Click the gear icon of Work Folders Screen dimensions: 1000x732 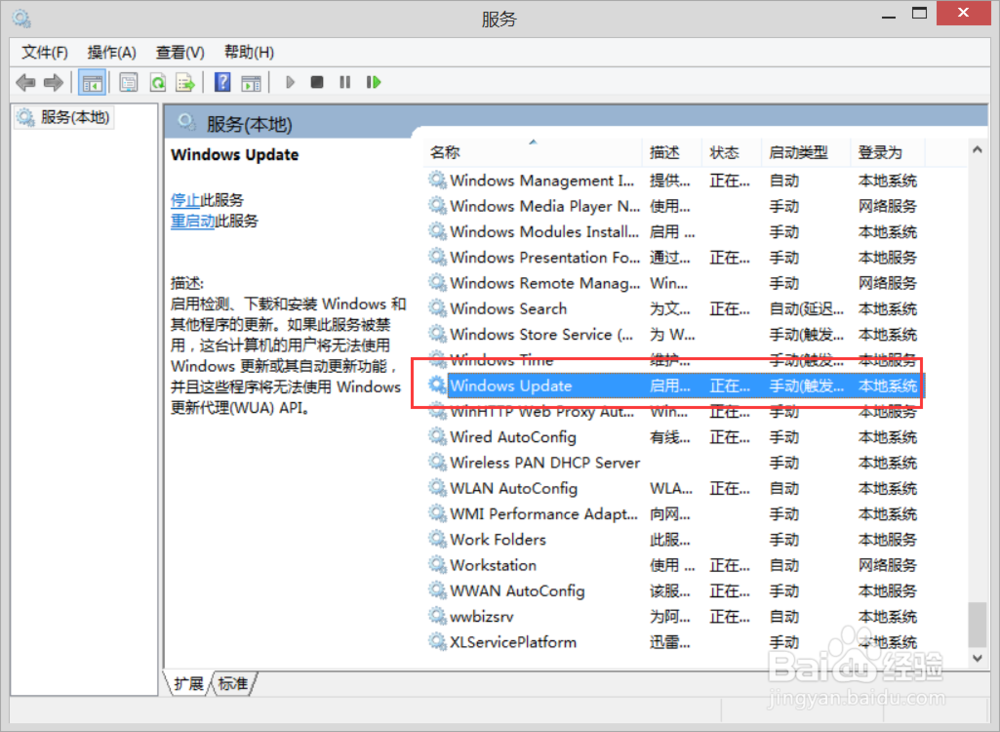(x=438, y=539)
